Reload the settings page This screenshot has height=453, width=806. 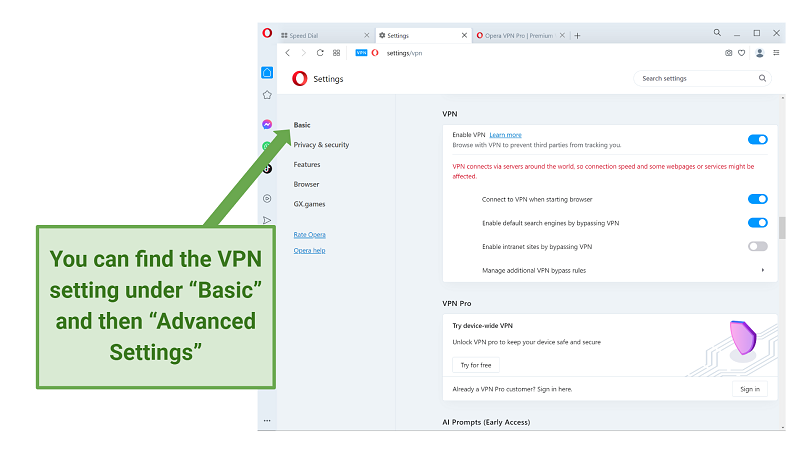320,53
